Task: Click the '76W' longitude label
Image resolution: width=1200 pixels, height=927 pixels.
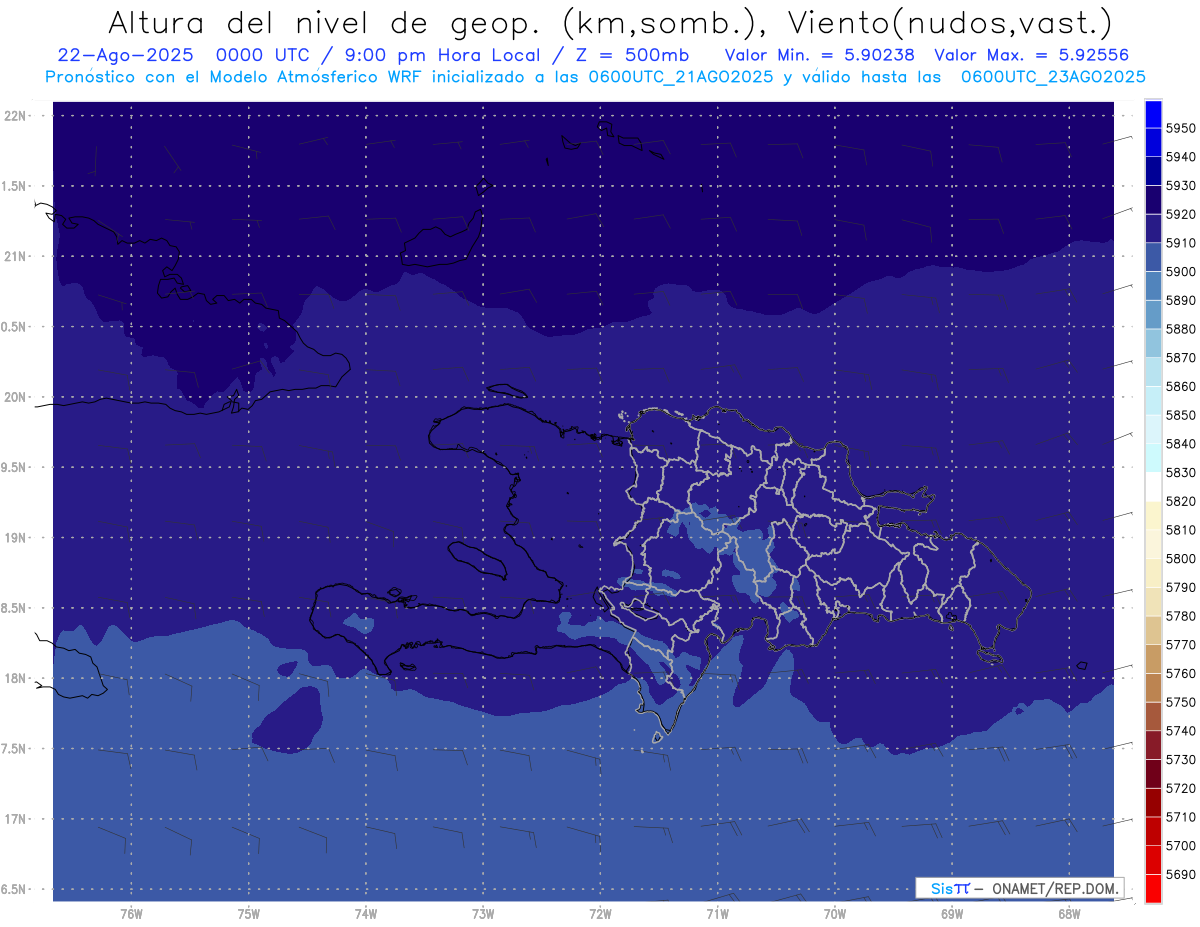Action: tap(131, 914)
